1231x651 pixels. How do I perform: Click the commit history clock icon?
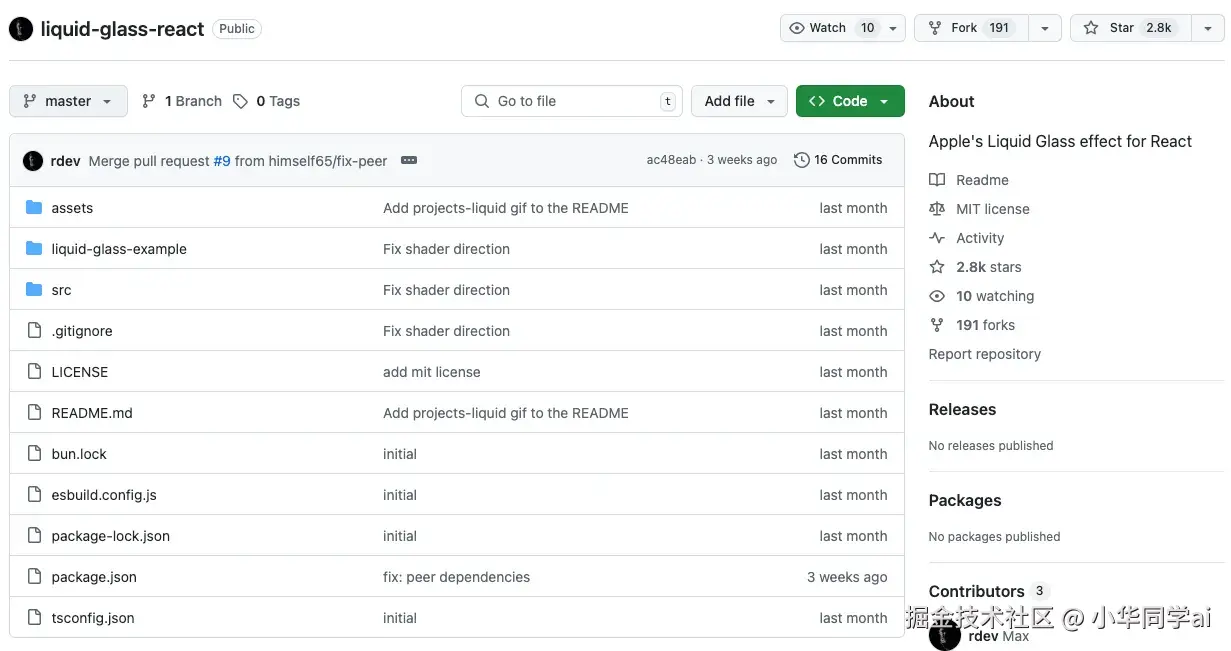tap(801, 160)
